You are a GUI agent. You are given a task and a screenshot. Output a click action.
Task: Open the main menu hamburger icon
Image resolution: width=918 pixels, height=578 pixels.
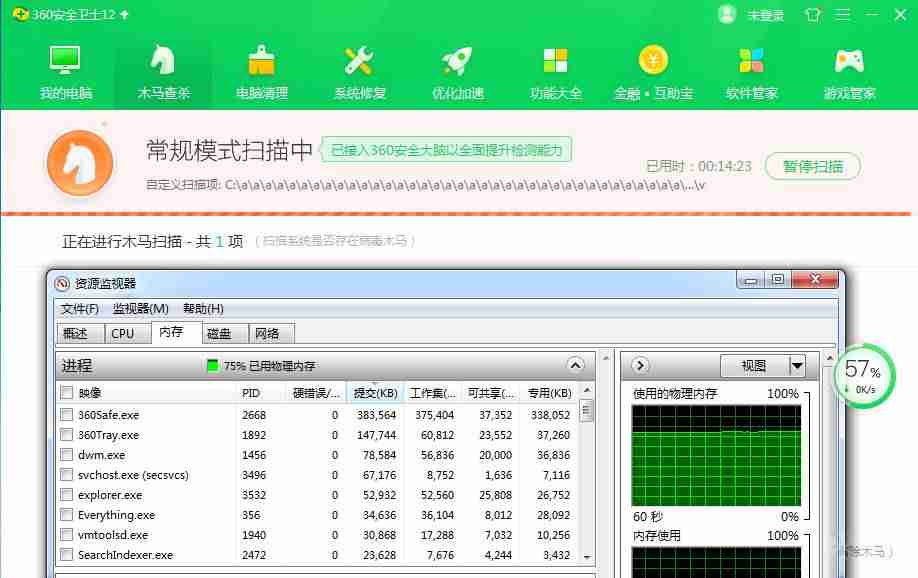(x=842, y=14)
